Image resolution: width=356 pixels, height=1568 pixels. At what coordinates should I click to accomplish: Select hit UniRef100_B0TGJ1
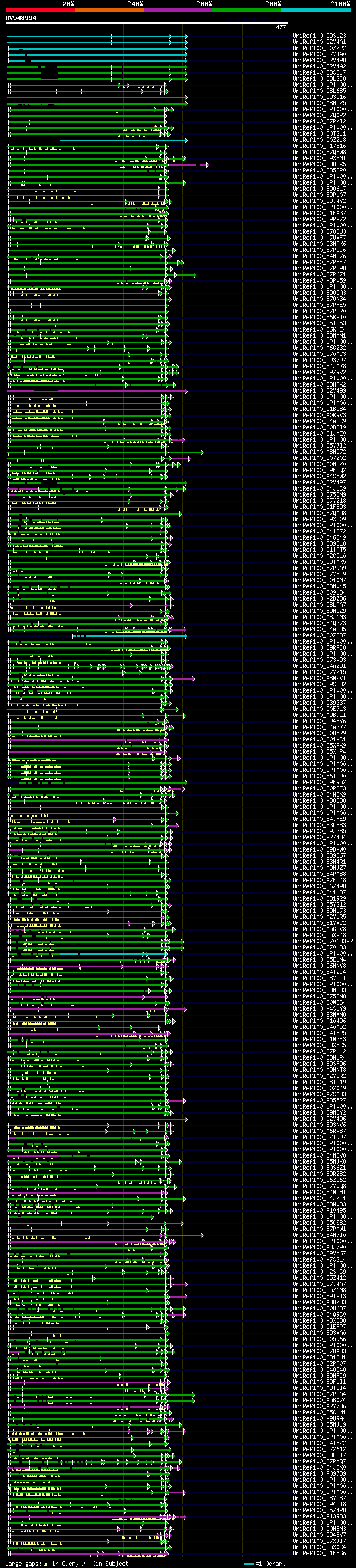coord(319,134)
